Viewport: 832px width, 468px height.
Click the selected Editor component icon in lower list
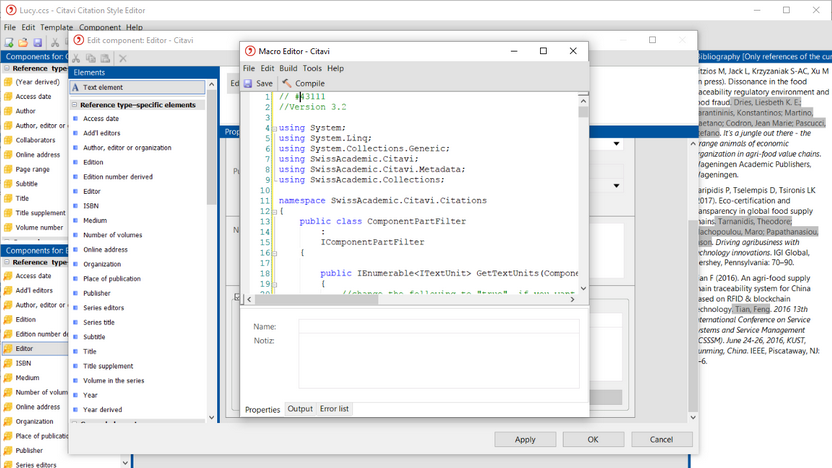(x=8, y=349)
